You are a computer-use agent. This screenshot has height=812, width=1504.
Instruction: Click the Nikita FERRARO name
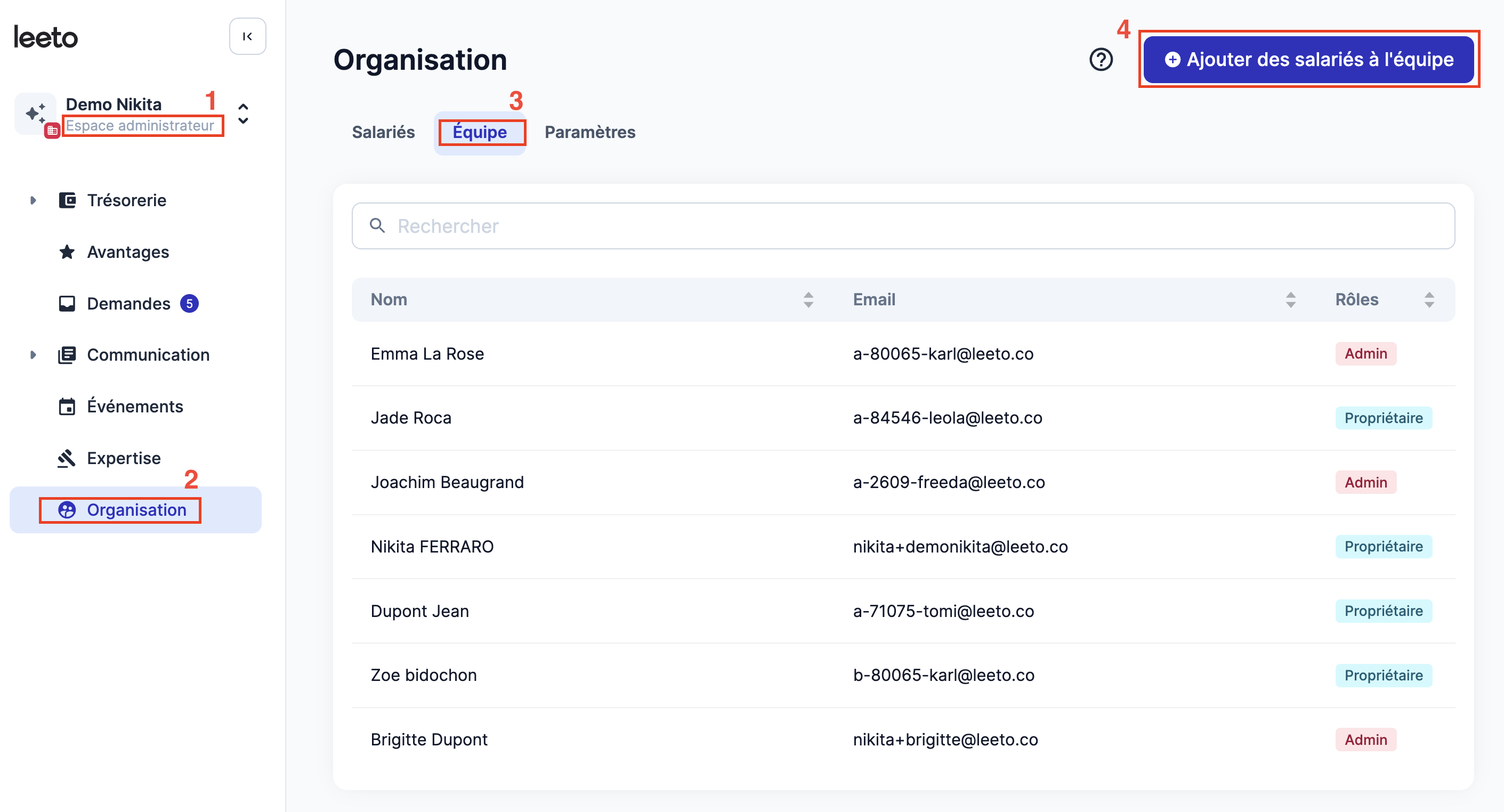pos(432,546)
